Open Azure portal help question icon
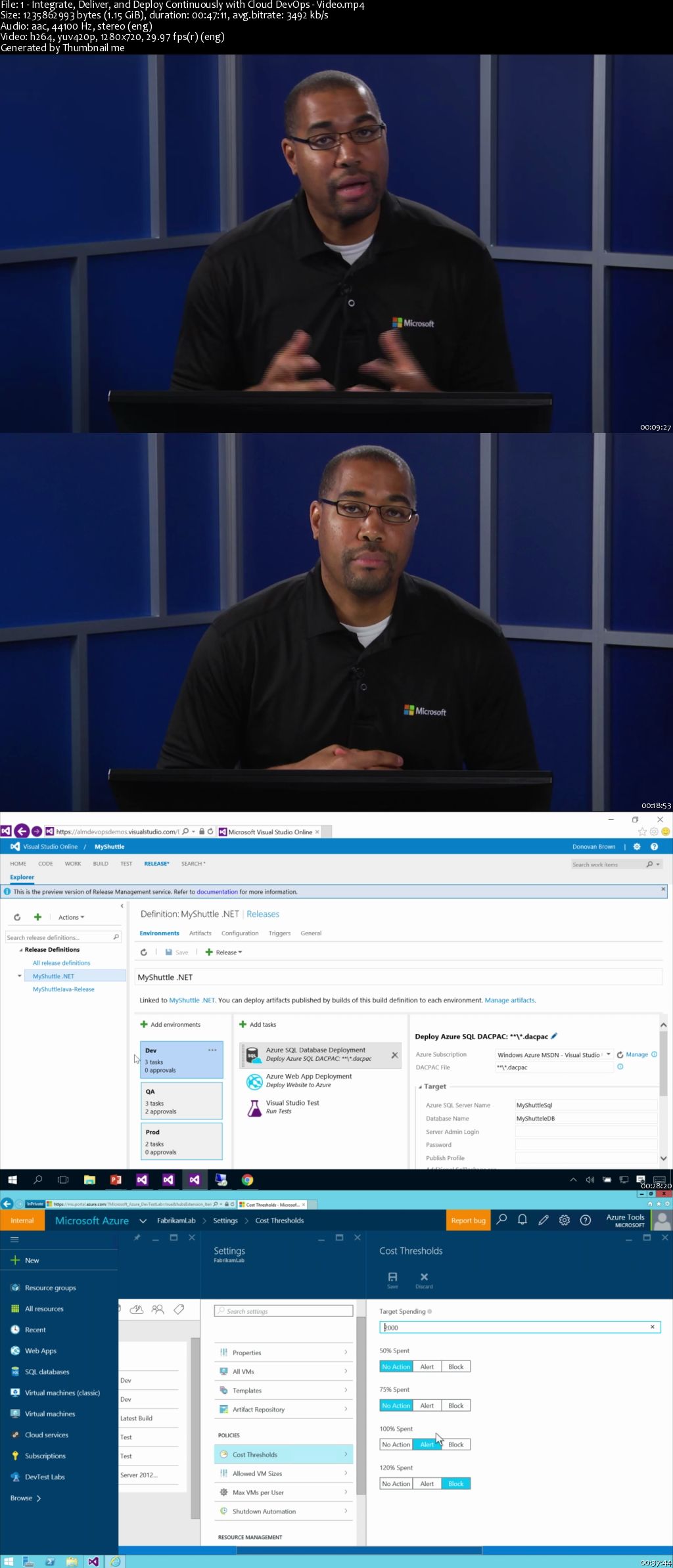The width and height of the screenshot is (673, 1568). [586, 1220]
